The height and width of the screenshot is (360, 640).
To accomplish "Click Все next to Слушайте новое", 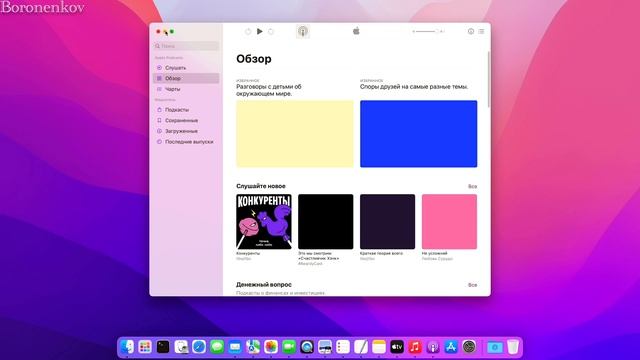I will coord(472,187).
